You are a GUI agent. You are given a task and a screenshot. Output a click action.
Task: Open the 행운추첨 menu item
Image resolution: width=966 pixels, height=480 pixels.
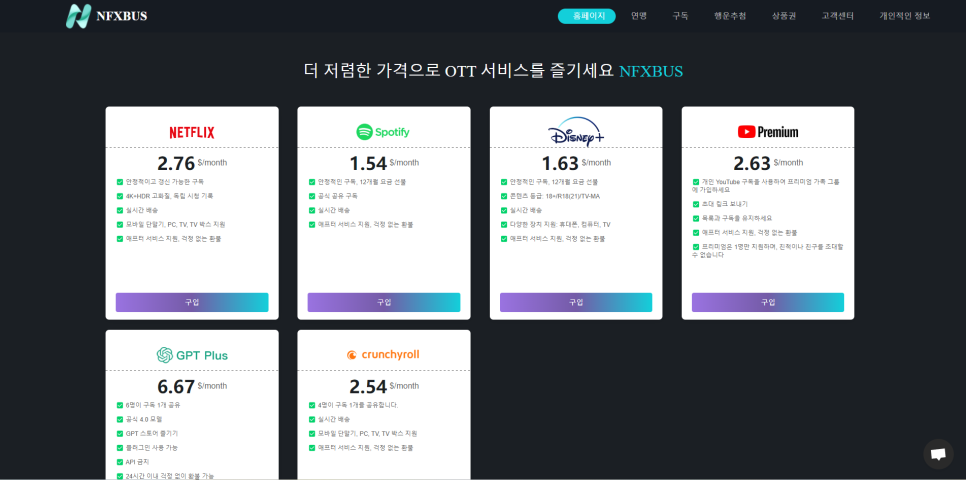[730, 16]
